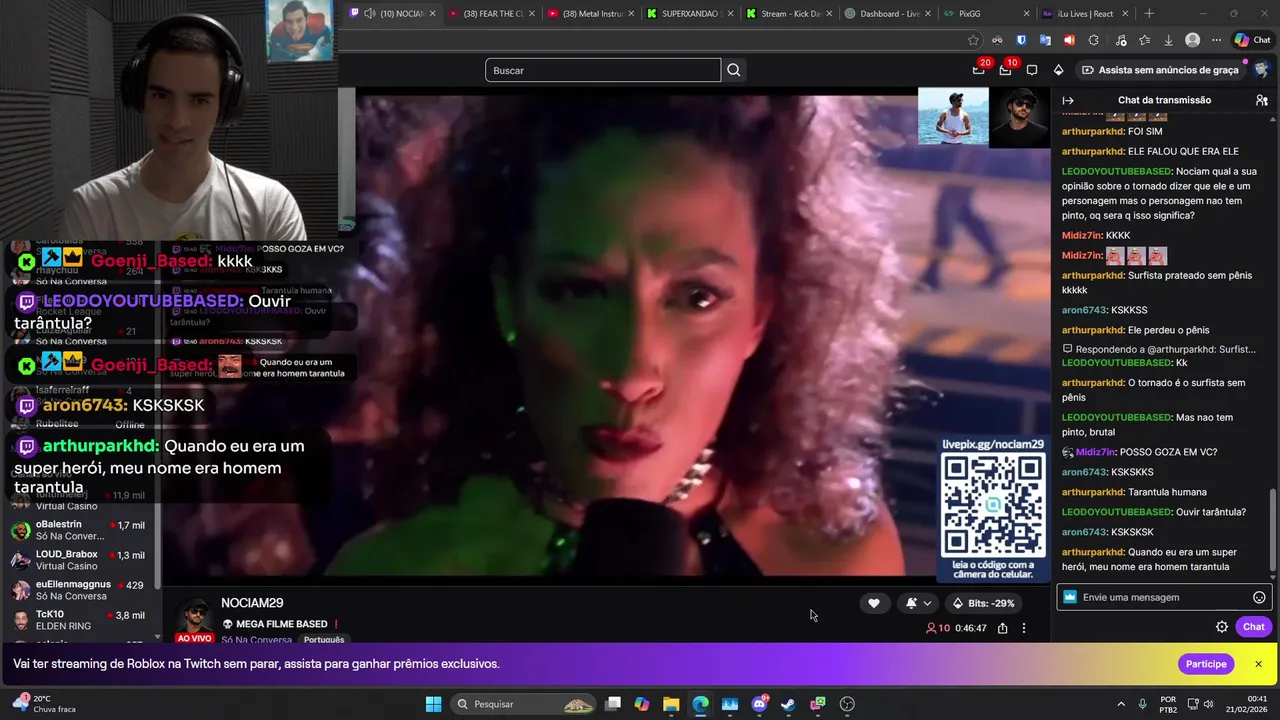Image resolution: width=1280 pixels, height=720 pixels.
Task: Open the Só Na Conversa category link
Action: click(x=257, y=640)
